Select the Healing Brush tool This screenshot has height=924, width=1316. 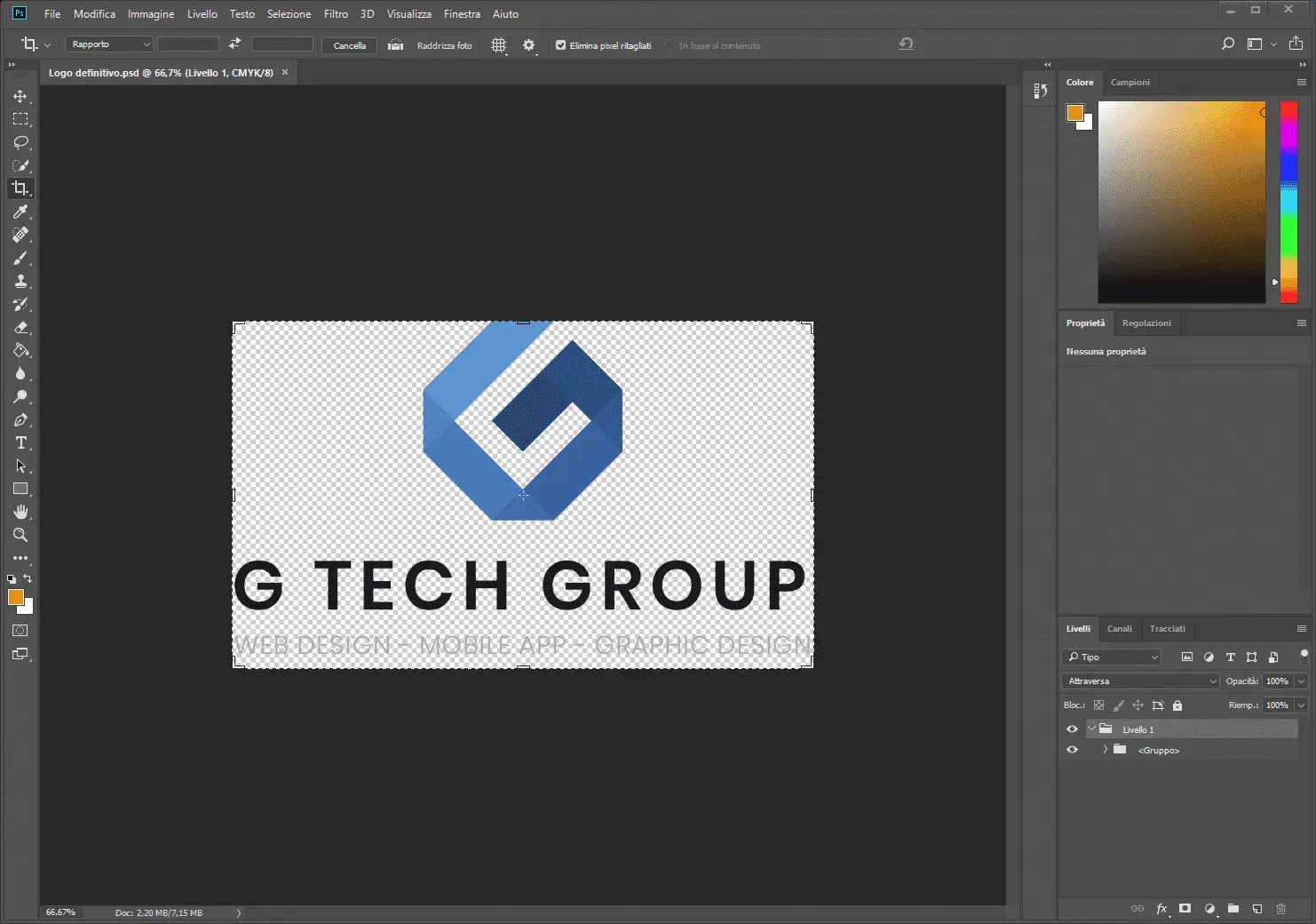(x=20, y=235)
